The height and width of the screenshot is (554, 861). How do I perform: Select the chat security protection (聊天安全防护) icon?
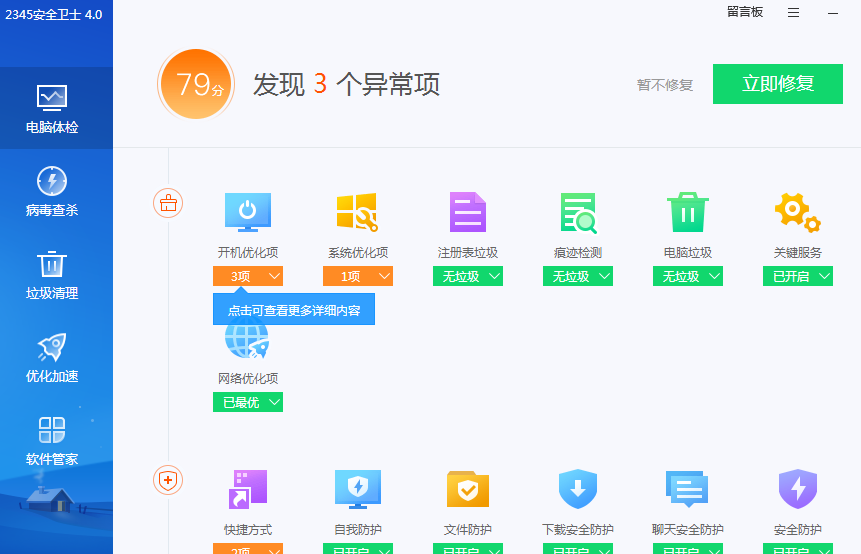687,489
